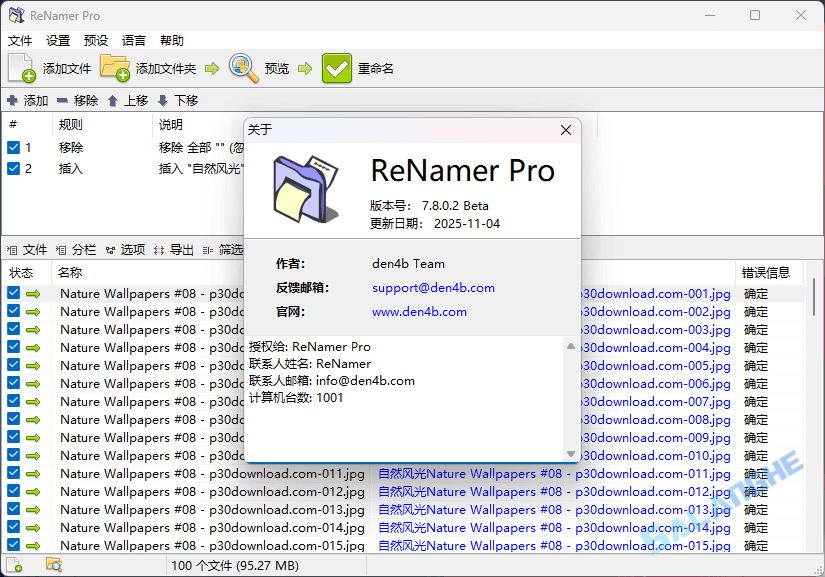
Task: Click the folder-search icon in status bar
Action: [55, 565]
